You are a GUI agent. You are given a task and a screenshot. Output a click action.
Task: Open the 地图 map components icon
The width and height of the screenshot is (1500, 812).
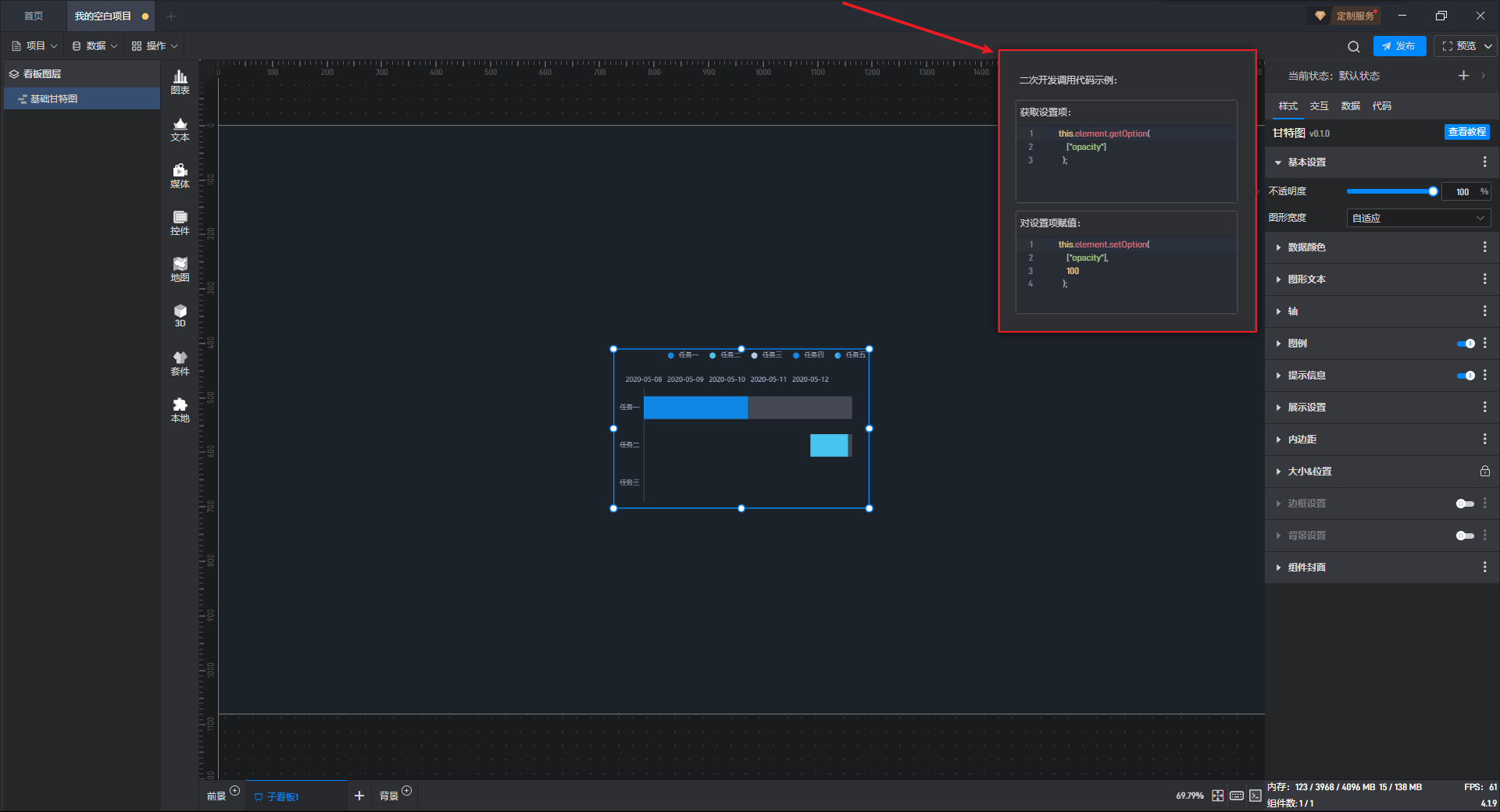(180, 269)
